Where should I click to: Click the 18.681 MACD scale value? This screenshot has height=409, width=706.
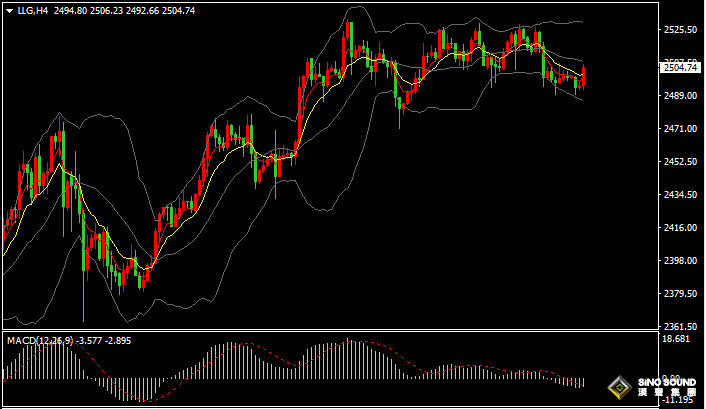(676, 340)
